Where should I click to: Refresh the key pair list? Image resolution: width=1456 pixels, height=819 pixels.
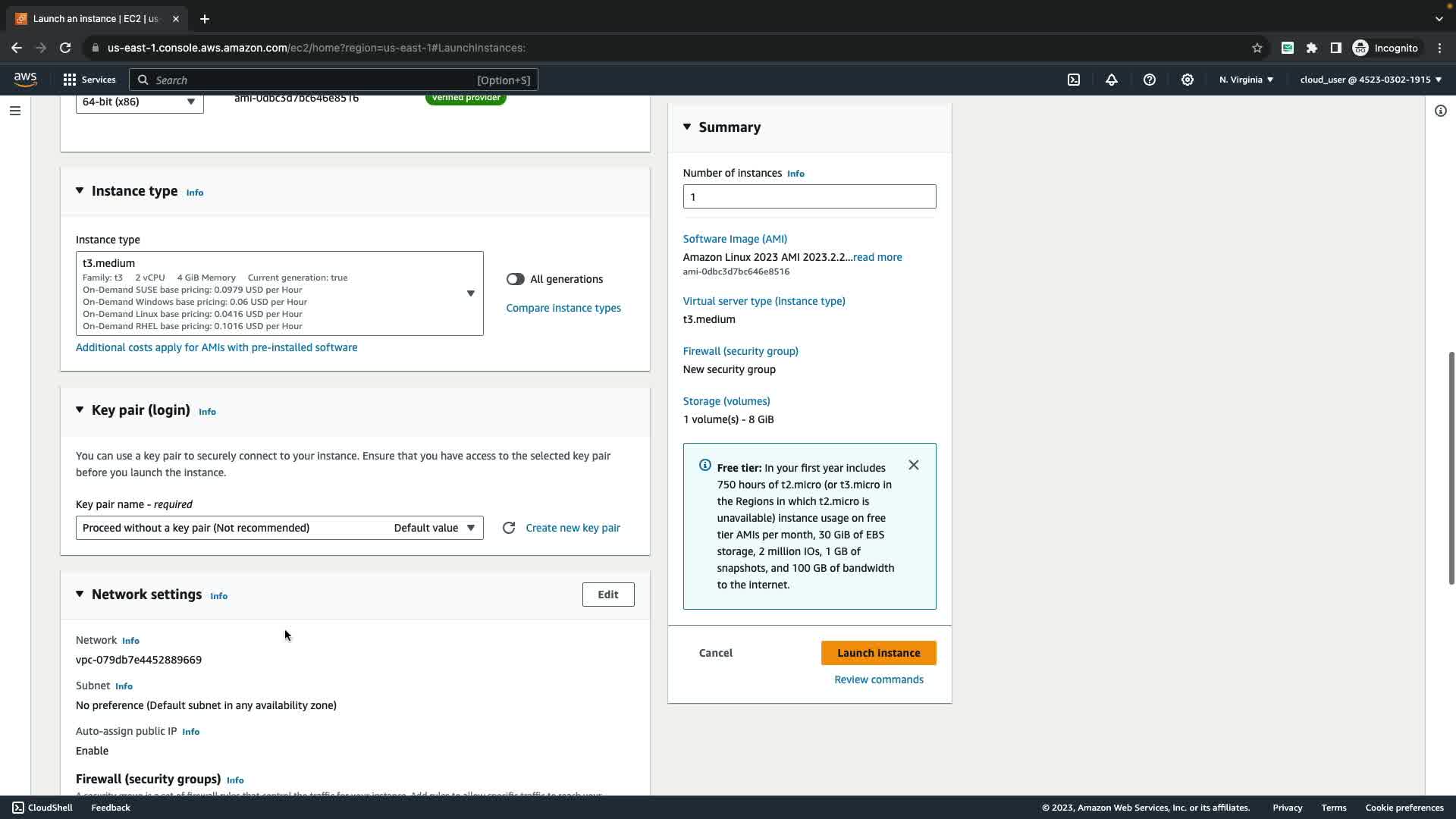pyautogui.click(x=509, y=528)
